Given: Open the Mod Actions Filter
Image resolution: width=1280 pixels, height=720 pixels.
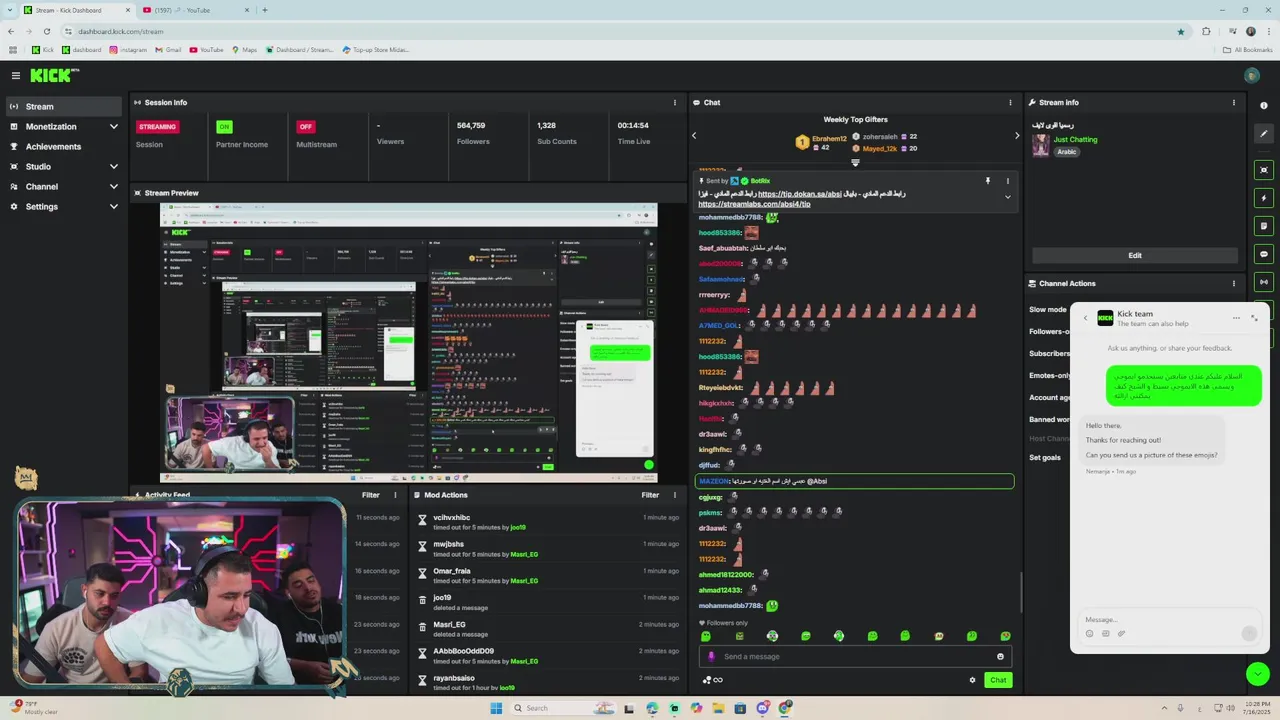Looking at the screenshot, I should 650,495.
